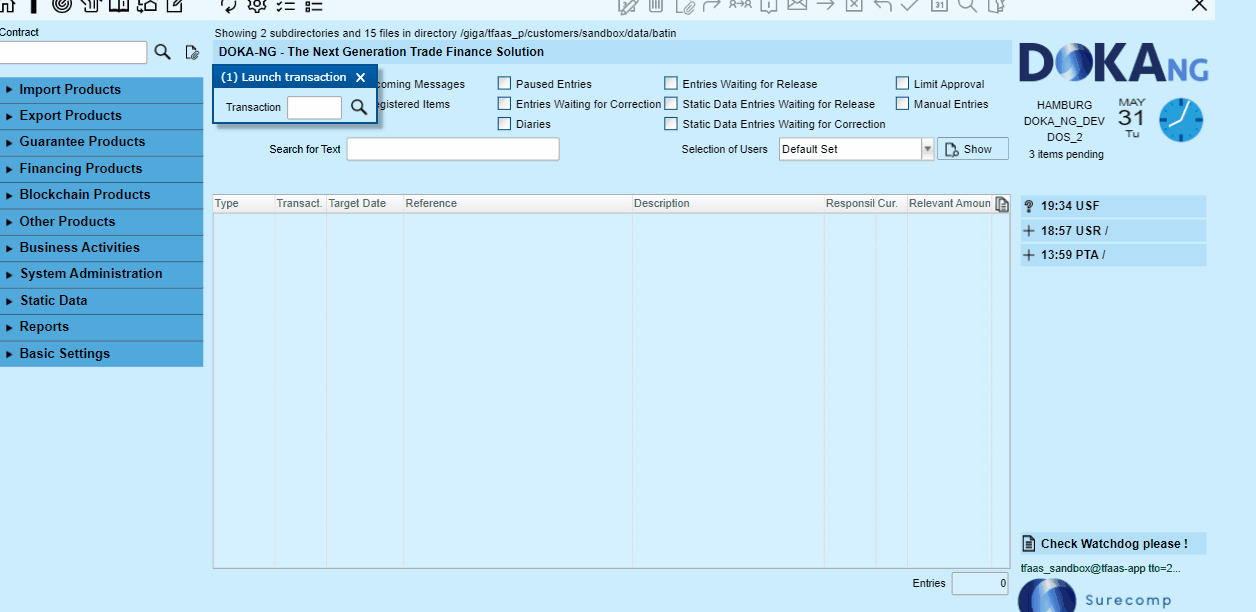The width and height of the screenshot is (1256, 612).
Task: Toggle Static Data Entries Waiting for Release
Action: pyautogui.click(x=671, y=104)
